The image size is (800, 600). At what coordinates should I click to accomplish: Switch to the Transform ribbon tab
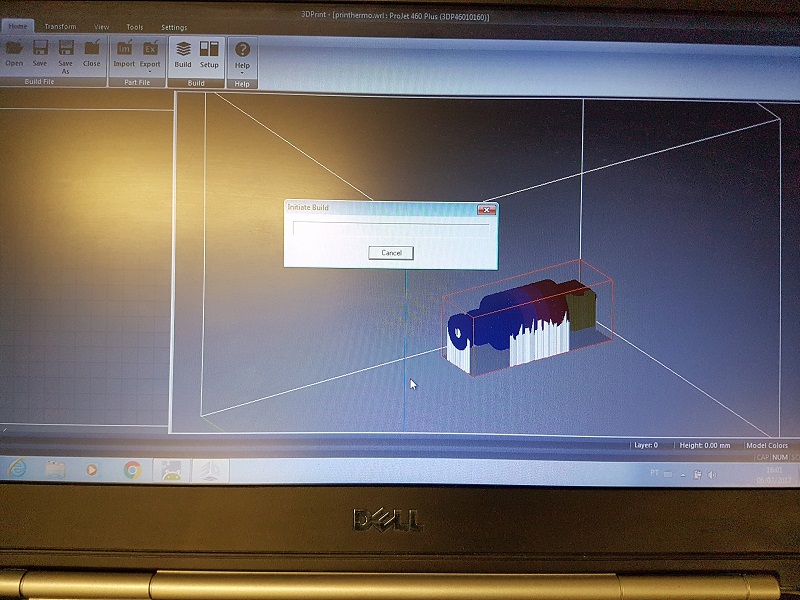[60, 27]
